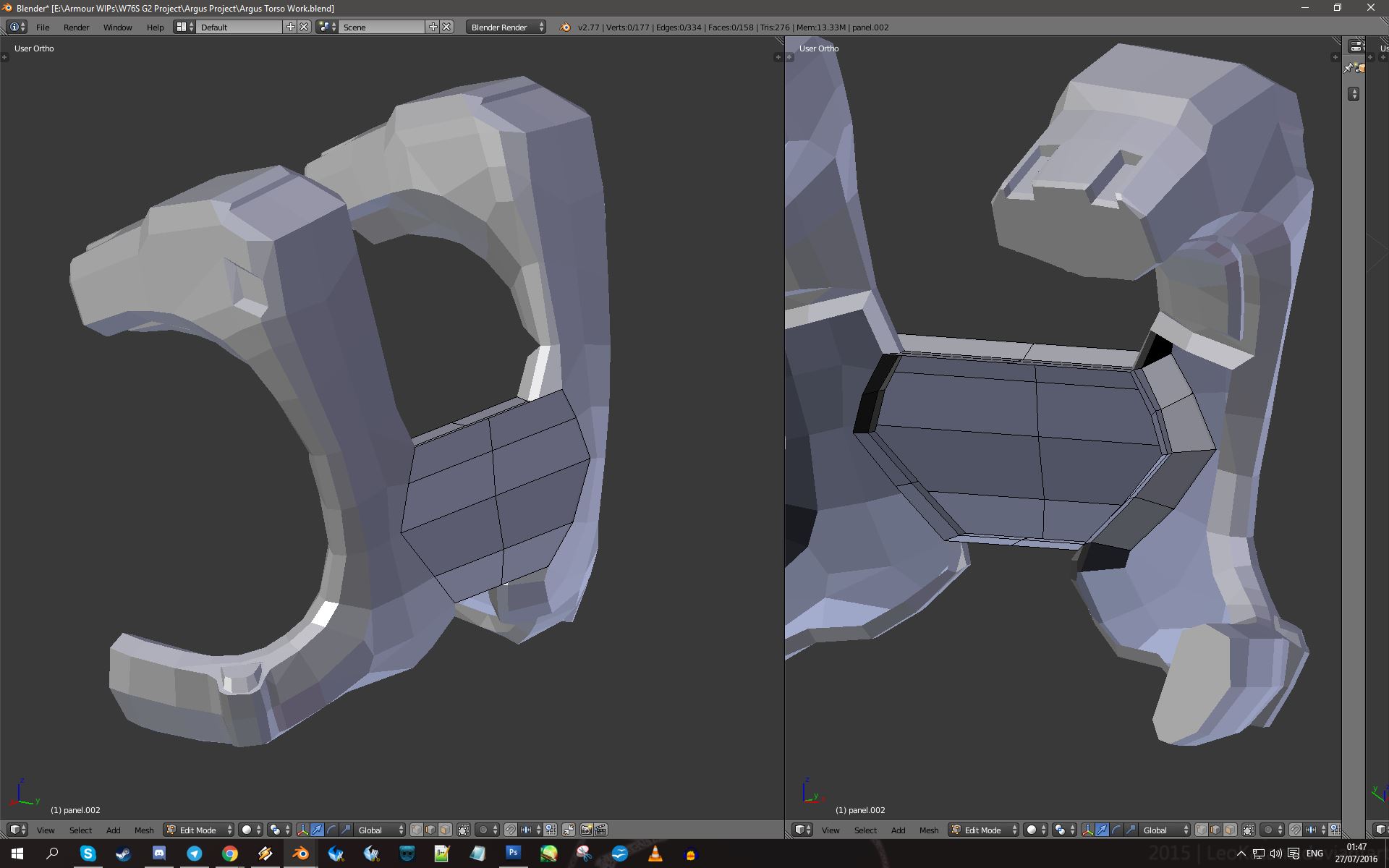
Task: Click OpenGL render animation clapper icon
Action: pos(600,830)
